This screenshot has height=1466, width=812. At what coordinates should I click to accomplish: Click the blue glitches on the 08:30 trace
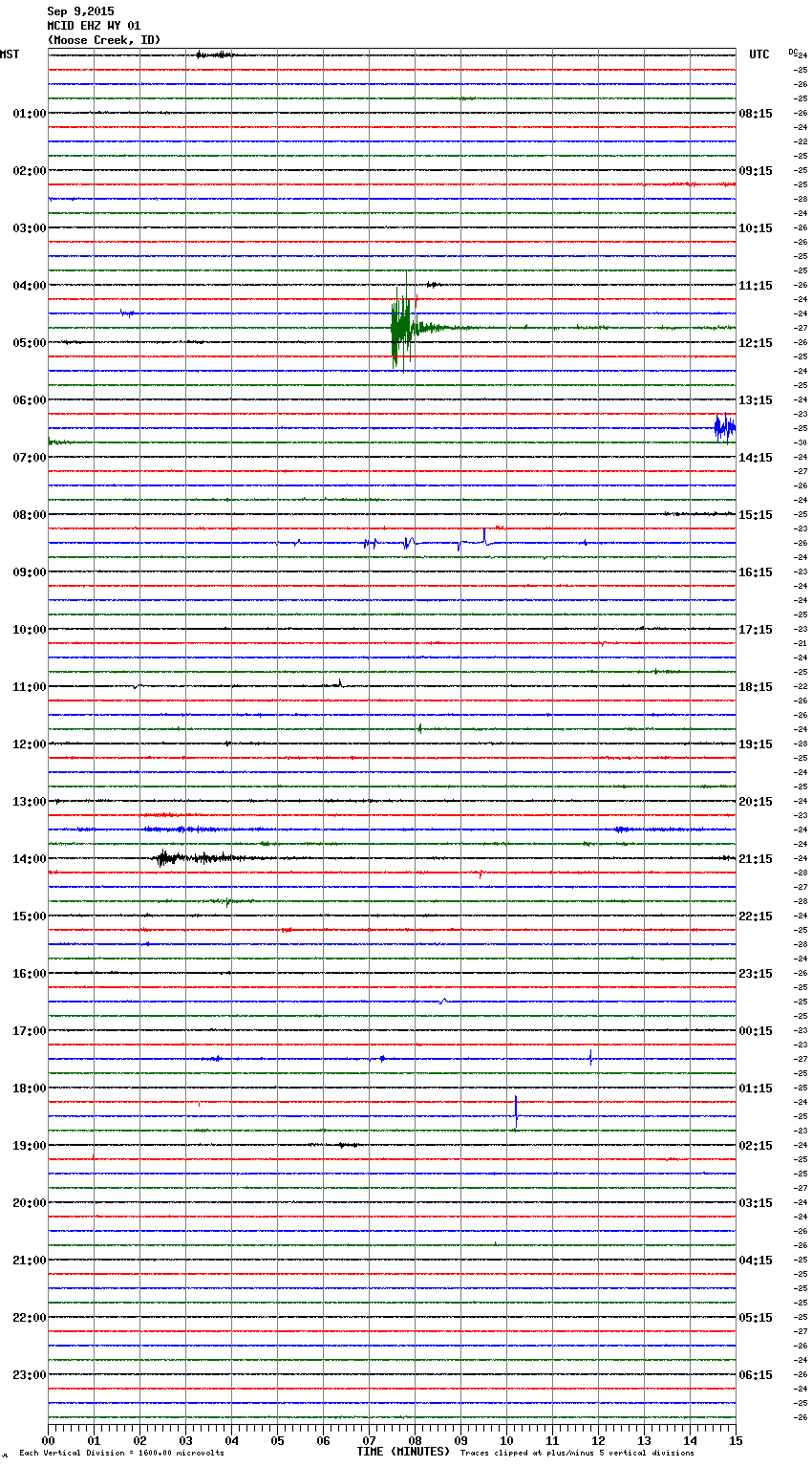[x=430, y=542]
